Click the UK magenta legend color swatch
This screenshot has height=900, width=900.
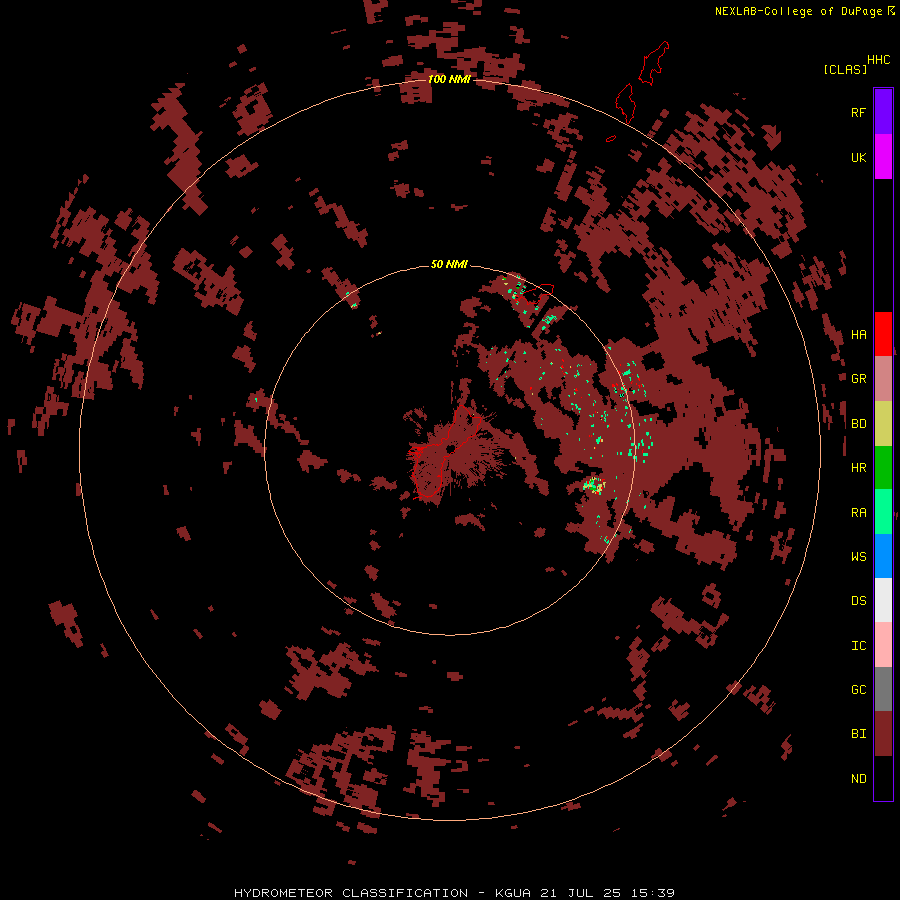click(883, 157)
